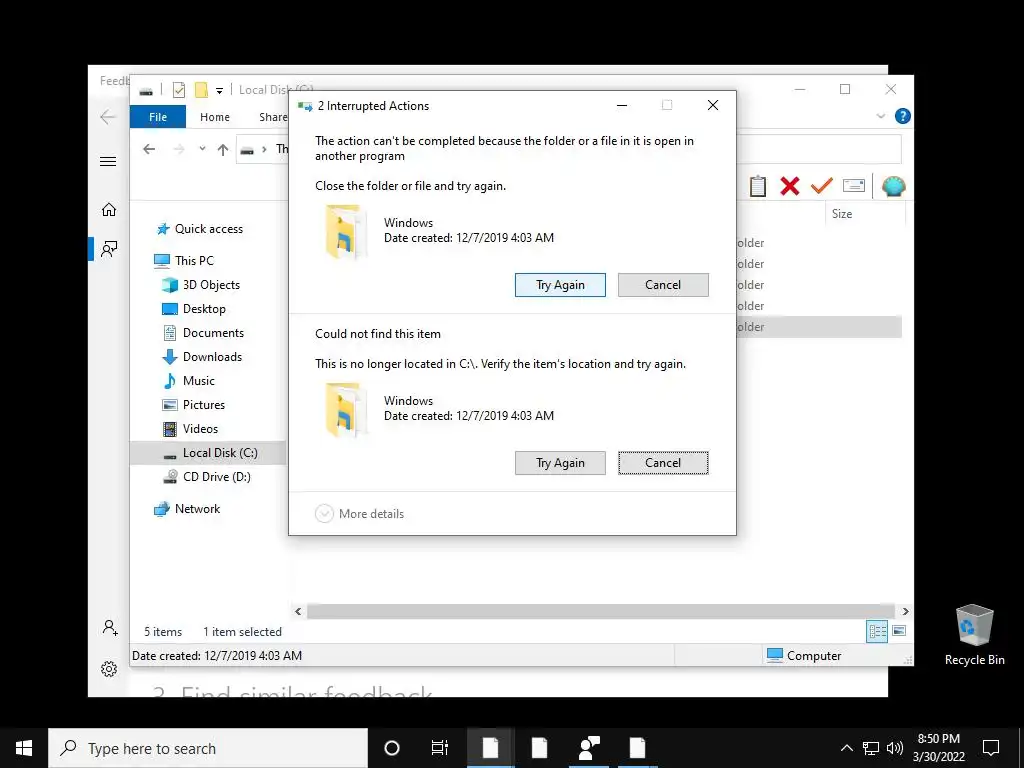This screenshot has height=768, width=1024.
Task: Open the File tab in Explorer
Action: coord(158,117)
